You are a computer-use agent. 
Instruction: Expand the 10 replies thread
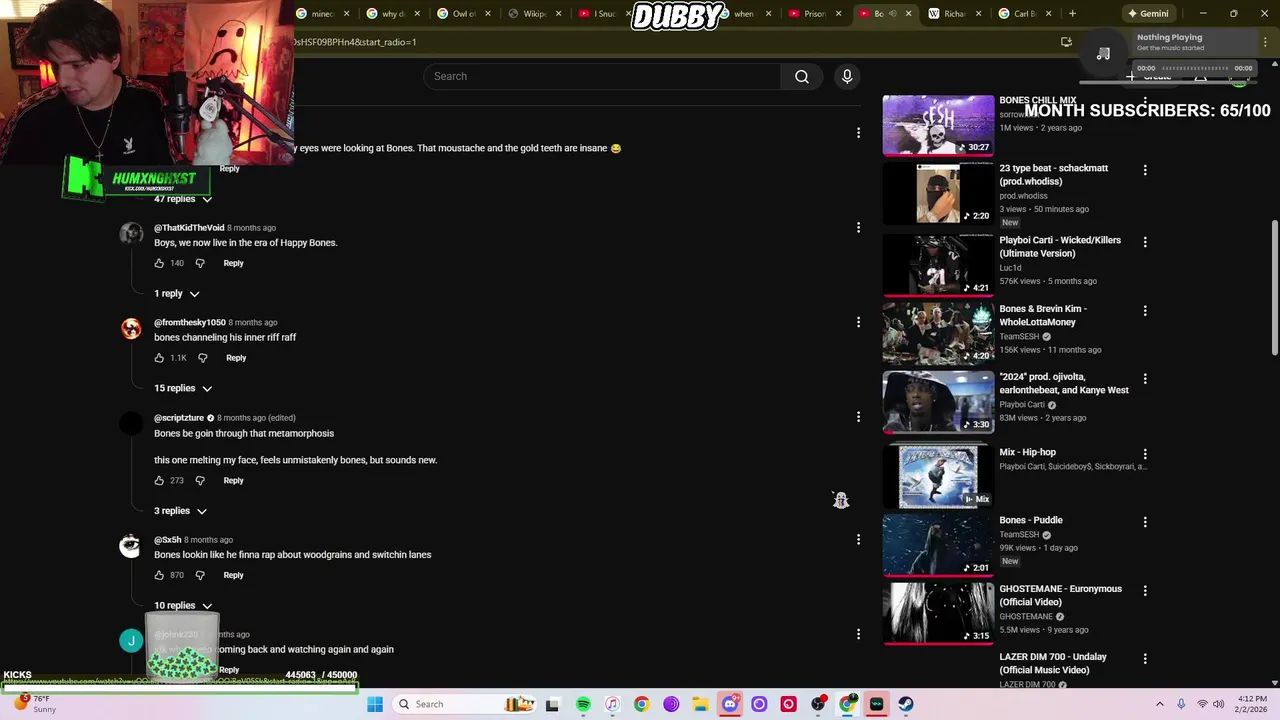[183, 605]
